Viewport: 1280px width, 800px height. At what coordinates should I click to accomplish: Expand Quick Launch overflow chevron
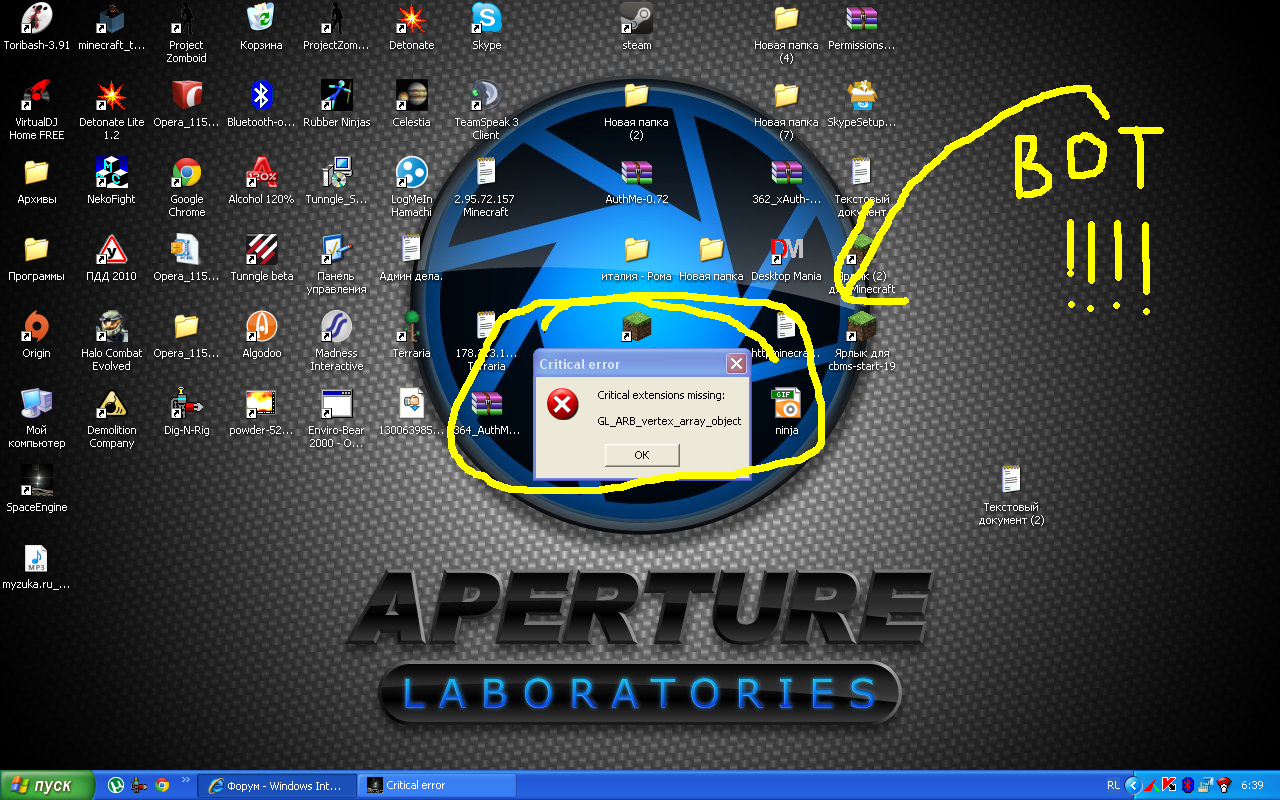click(186, 779)
